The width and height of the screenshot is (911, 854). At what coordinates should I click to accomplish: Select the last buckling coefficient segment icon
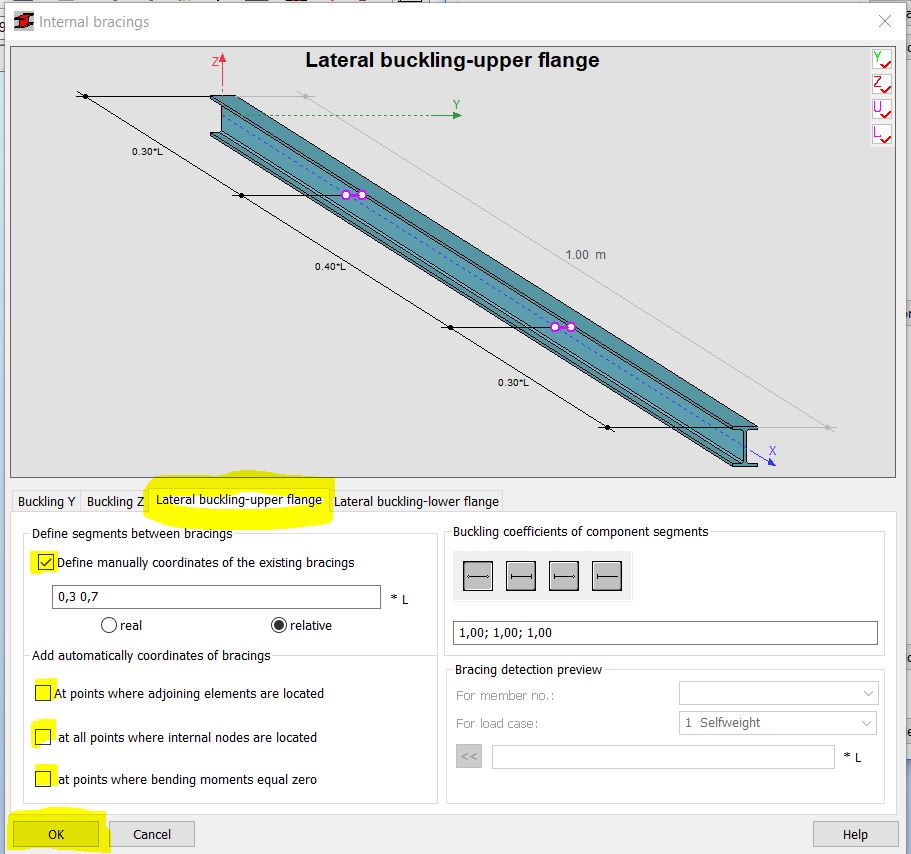point(606,576)
